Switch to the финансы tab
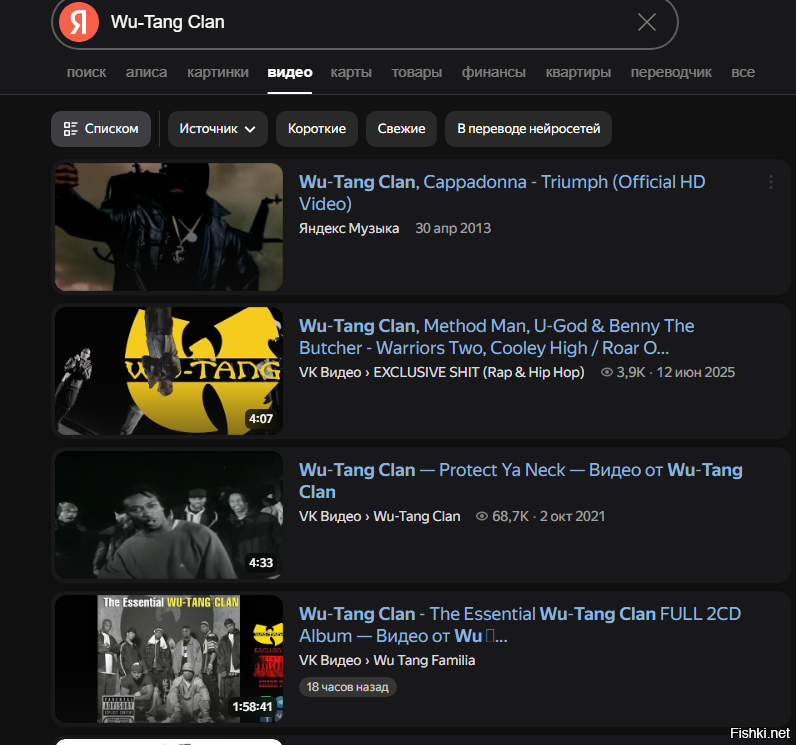The height and width of the screenshot is (745, 796). coord(493,73)
